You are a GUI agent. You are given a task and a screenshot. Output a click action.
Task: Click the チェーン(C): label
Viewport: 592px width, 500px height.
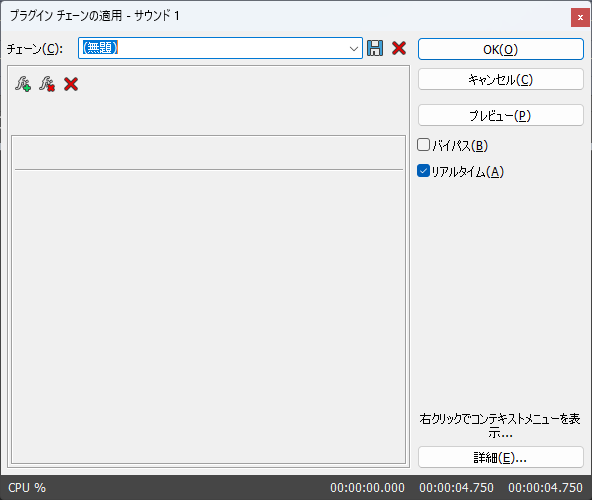[x=35, y=49]
